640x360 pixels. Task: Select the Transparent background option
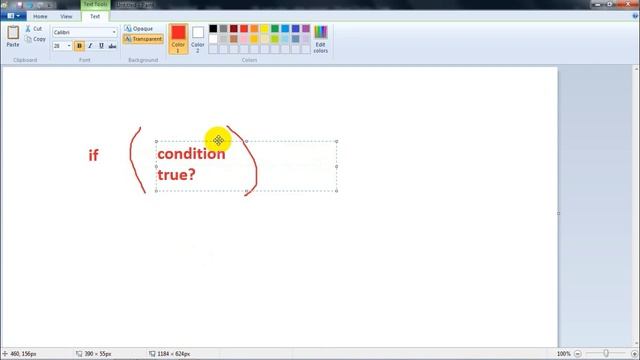click(143, 39)
